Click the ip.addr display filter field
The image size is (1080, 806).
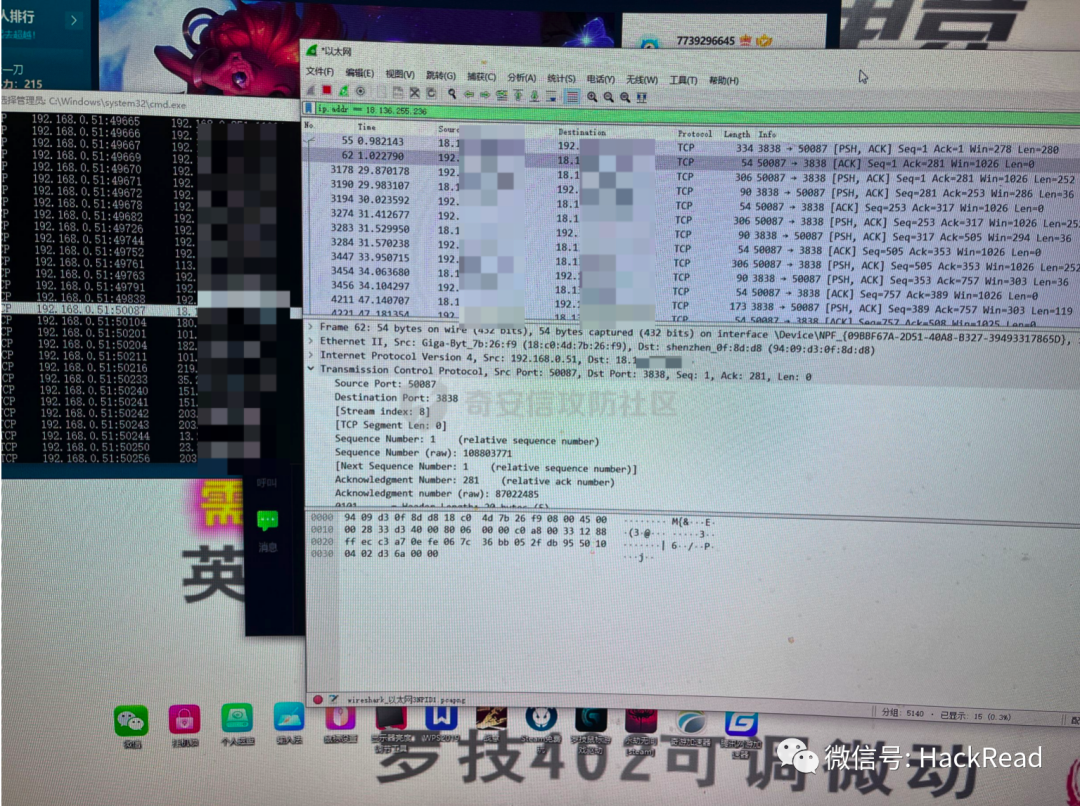696,114
